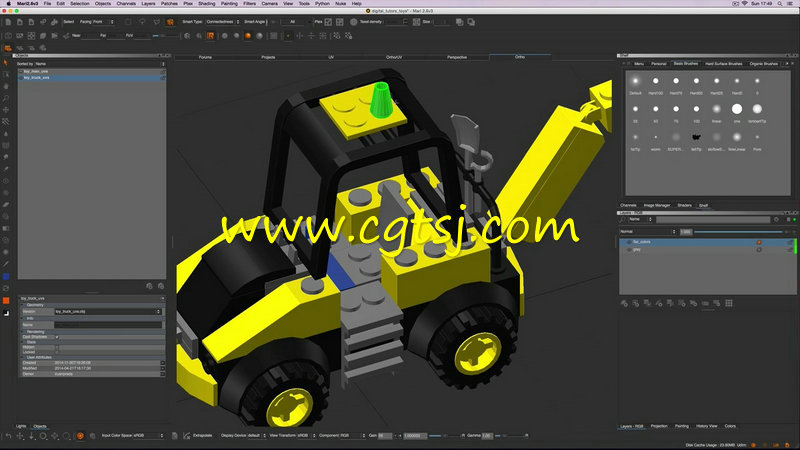Open the Image Manager tab
Screen dimensions: 800x450
click(657, 205)
